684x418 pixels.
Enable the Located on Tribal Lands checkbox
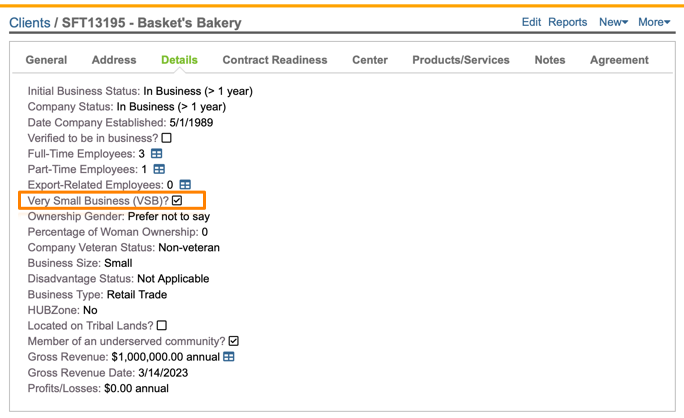[x=162, y=326]
